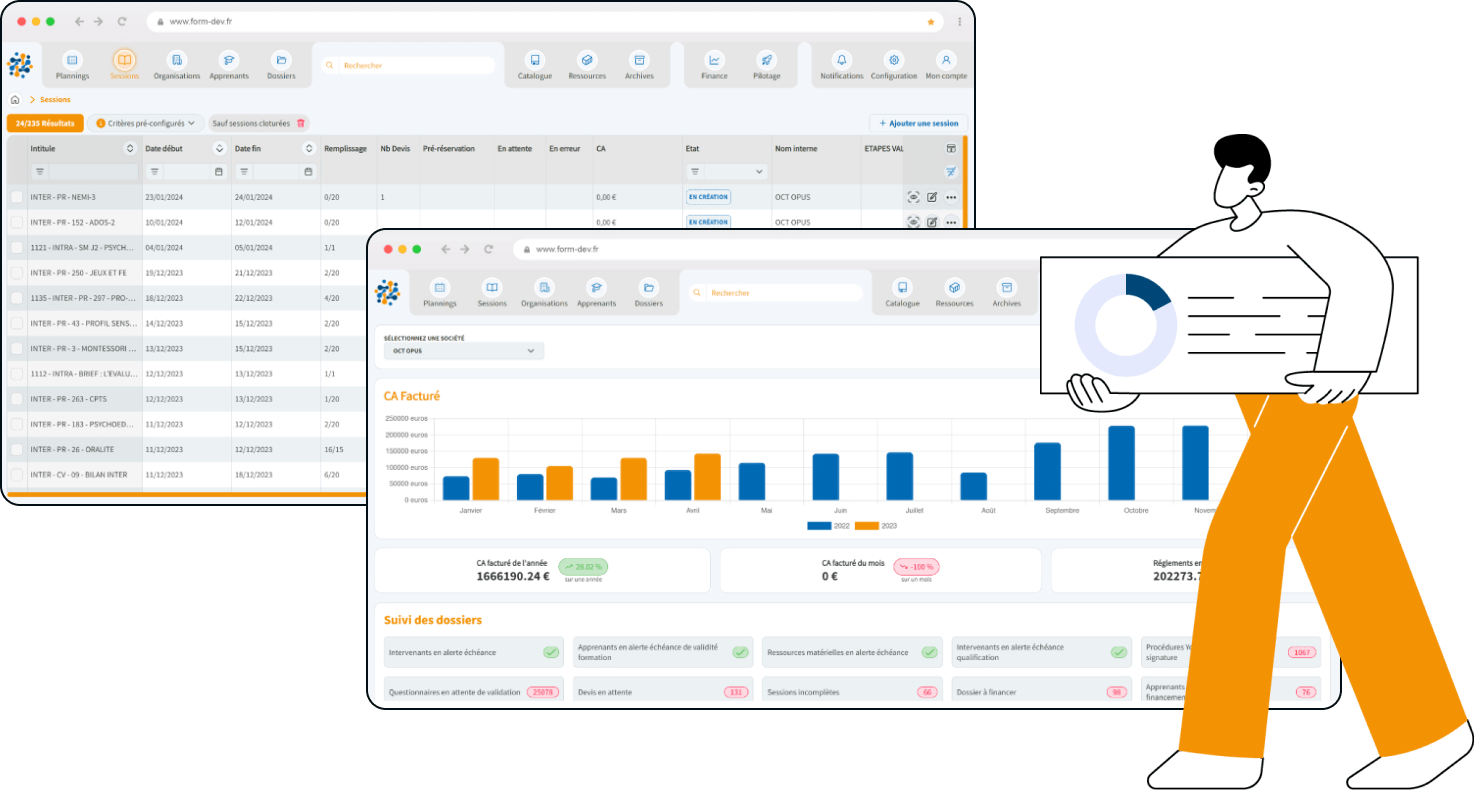Click 'Ajouter une session' button
This screenshot has height=790, width=1474.
tap(918, 123)
